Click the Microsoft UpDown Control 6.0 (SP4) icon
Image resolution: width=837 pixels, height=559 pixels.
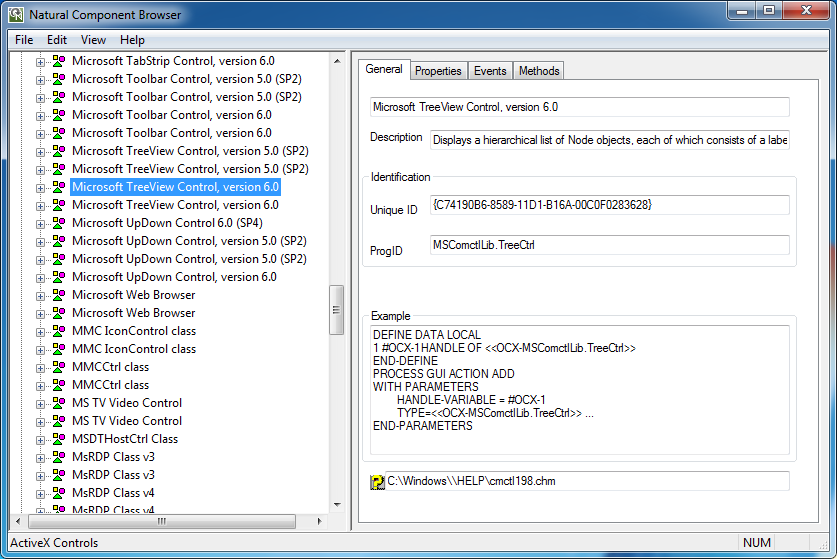point(59,223)
